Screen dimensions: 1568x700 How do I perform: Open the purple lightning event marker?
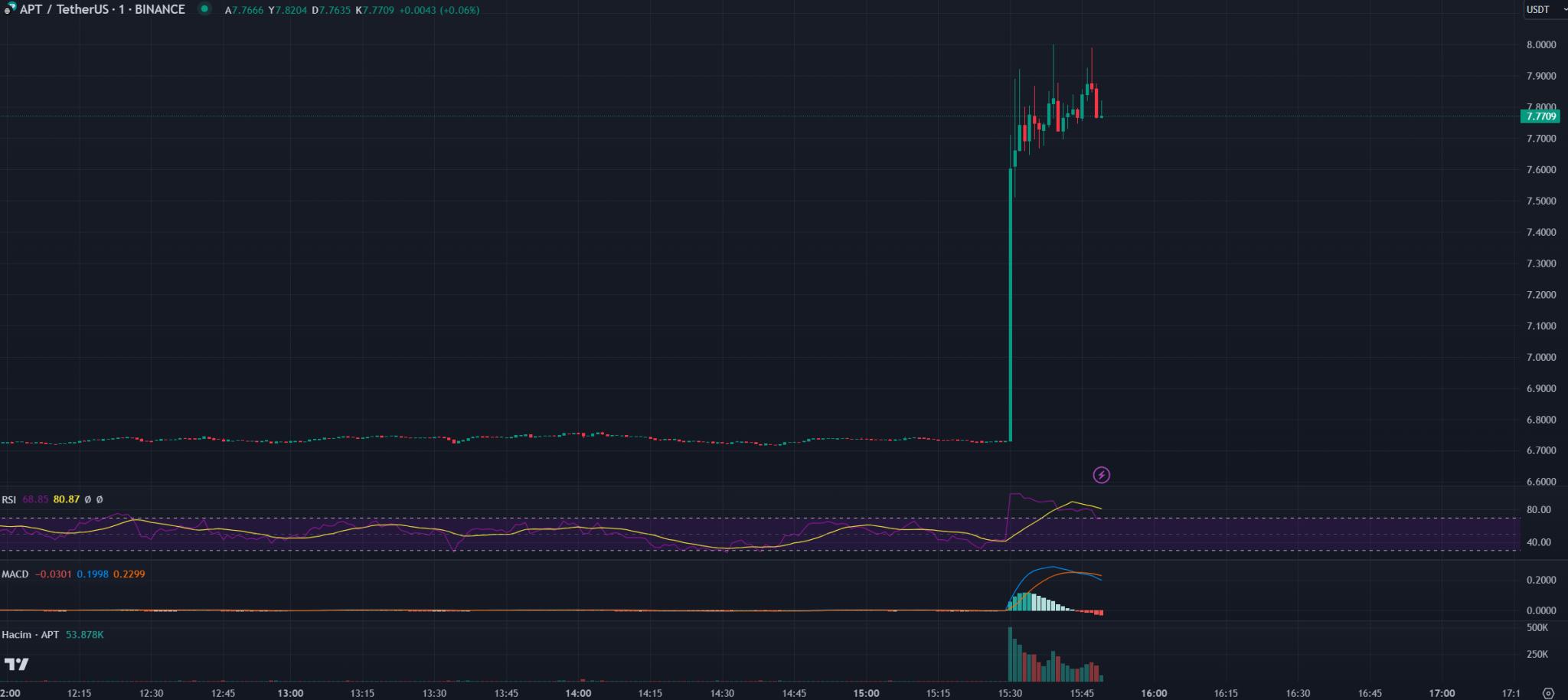tap(1101, 475)
